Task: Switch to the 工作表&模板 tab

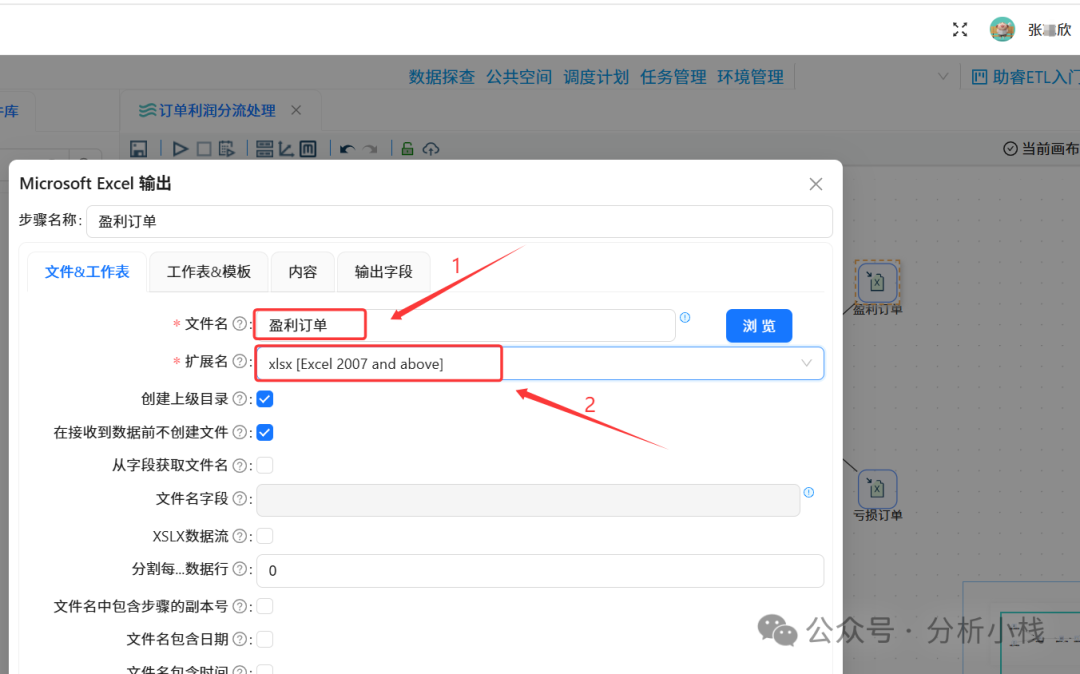Action: click(x=209, y=272)
